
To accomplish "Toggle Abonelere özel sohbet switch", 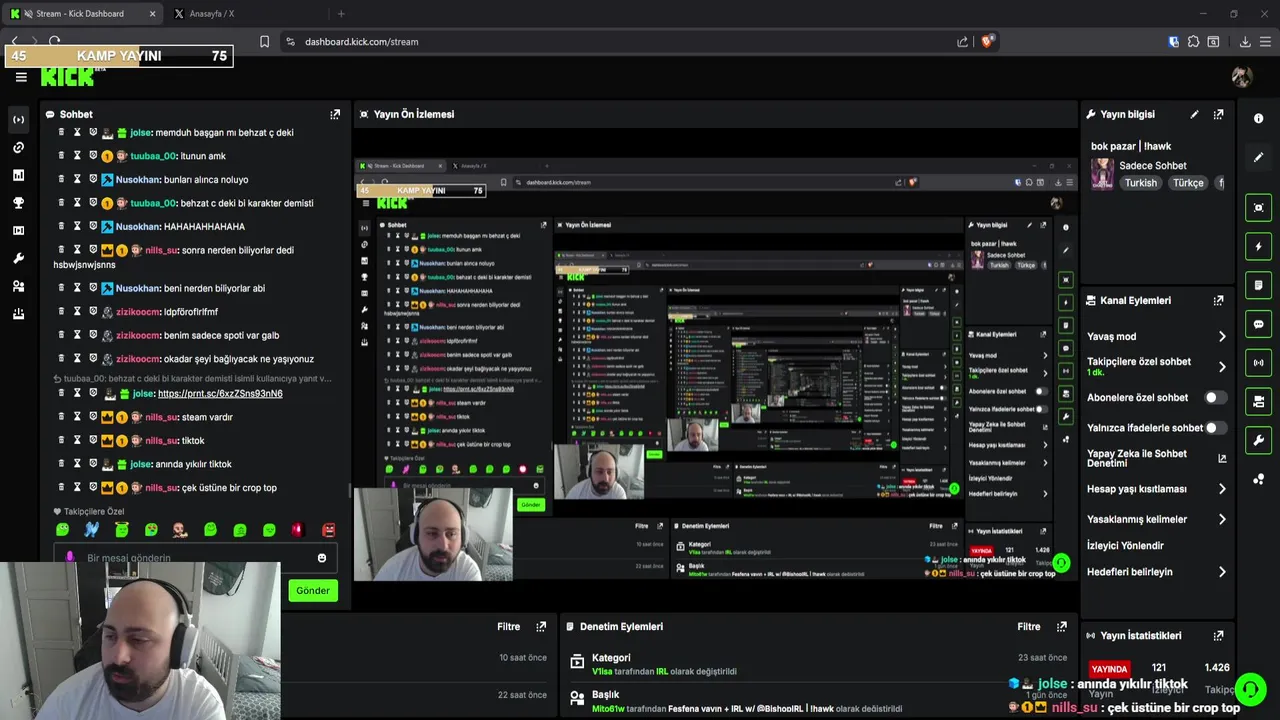I will click(1214, 397).
